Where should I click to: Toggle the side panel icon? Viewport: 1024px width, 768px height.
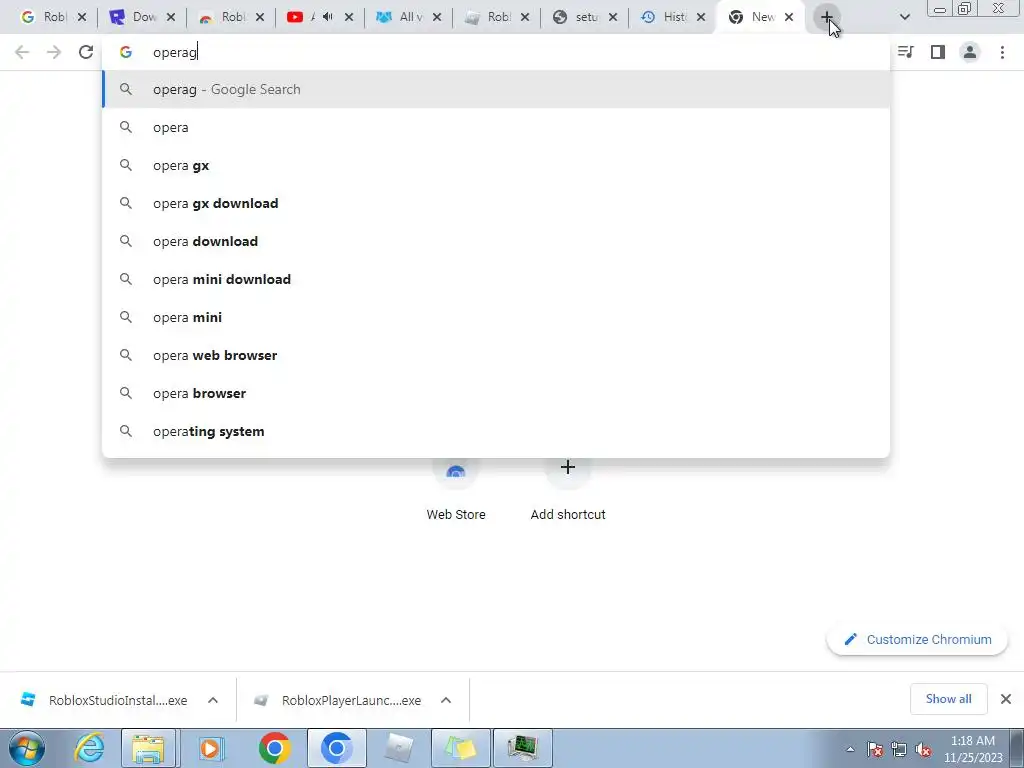tap(938, 52)
